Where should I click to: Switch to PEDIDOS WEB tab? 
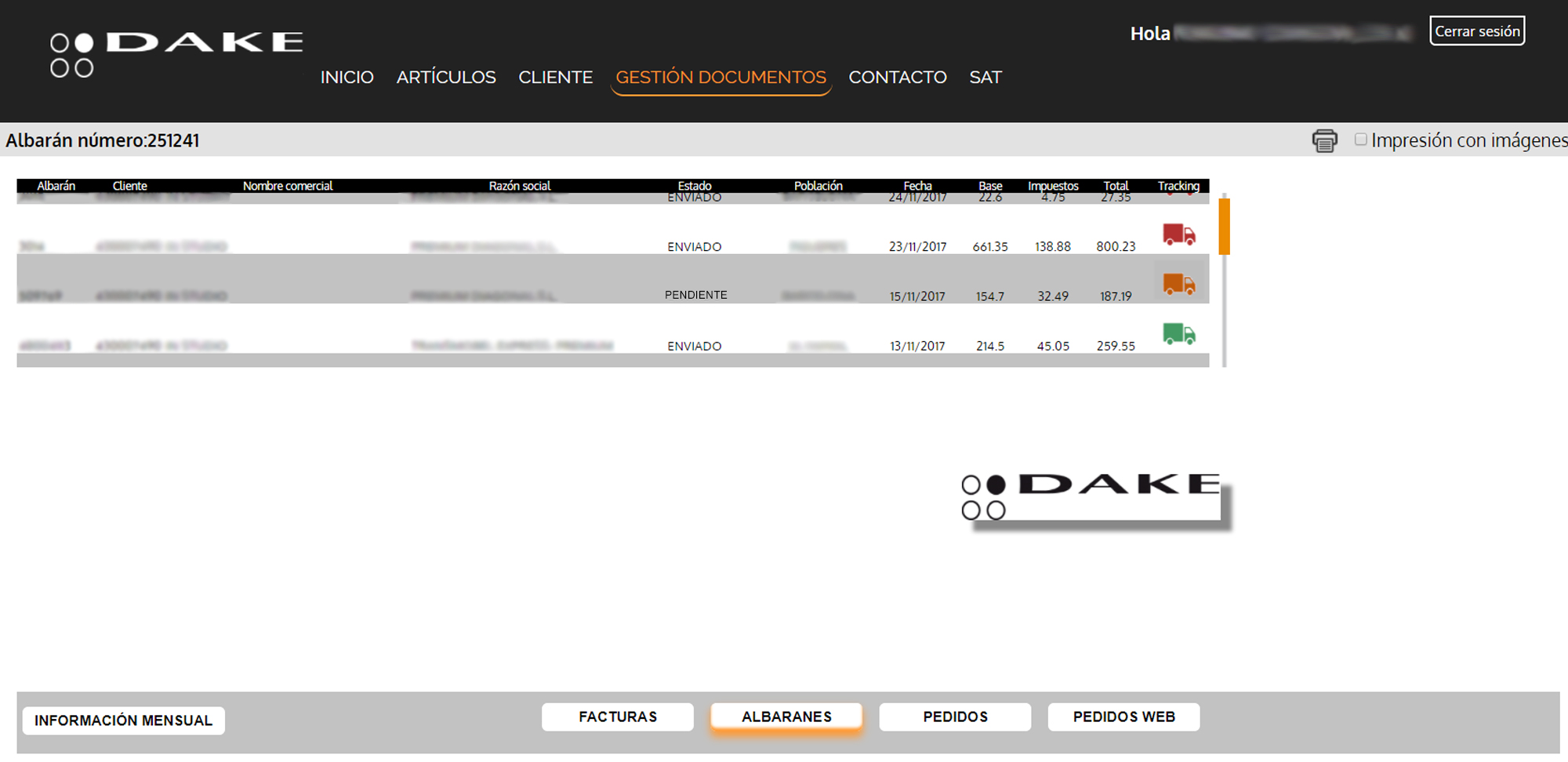click(x=1123, y=717)
